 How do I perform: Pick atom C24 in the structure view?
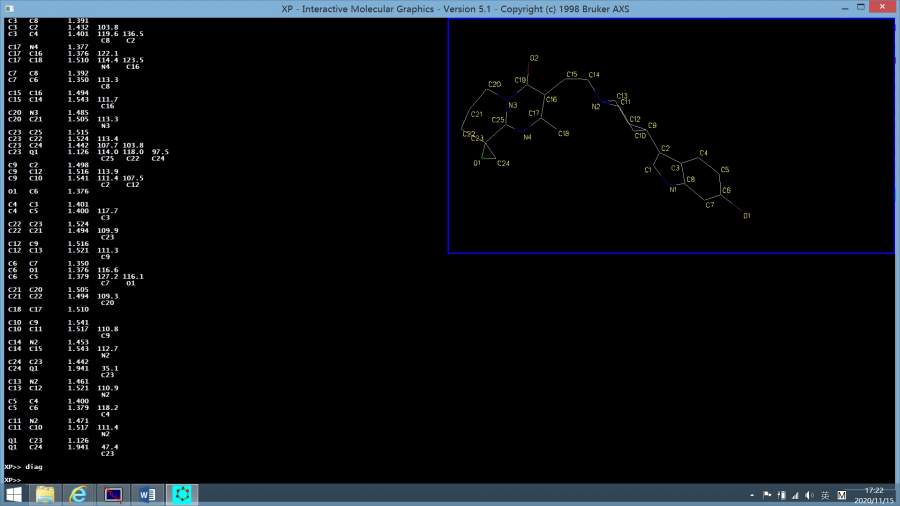coord(504,163)
